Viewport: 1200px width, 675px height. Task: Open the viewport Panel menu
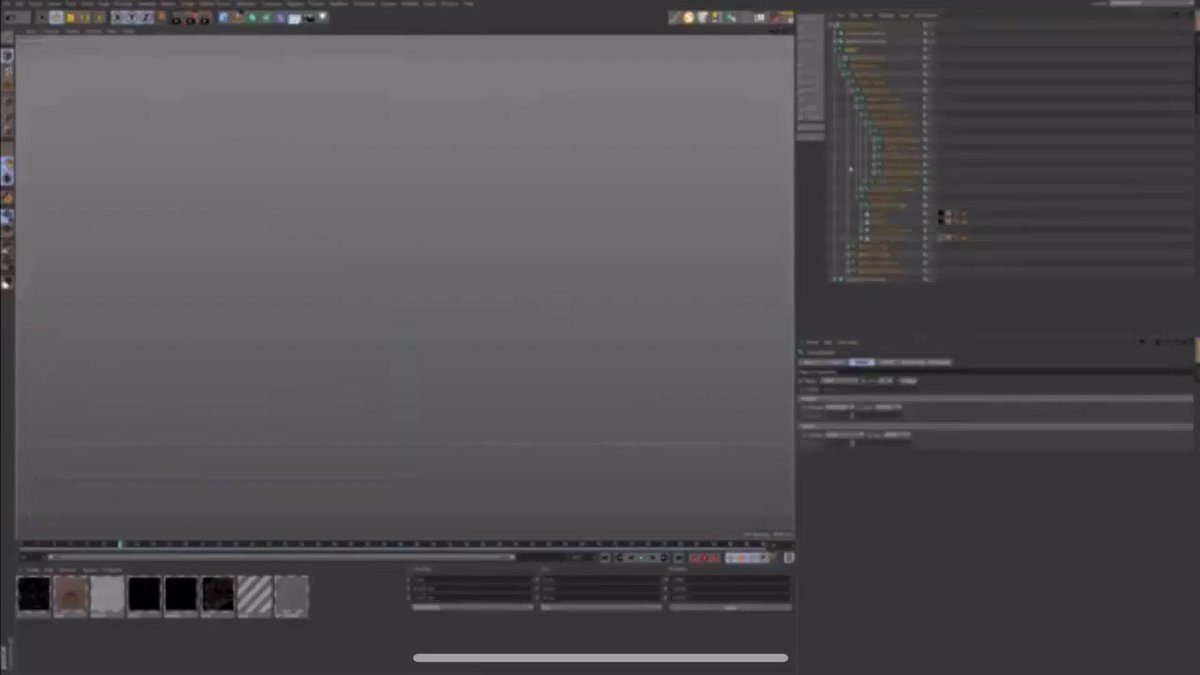[128, 31]
